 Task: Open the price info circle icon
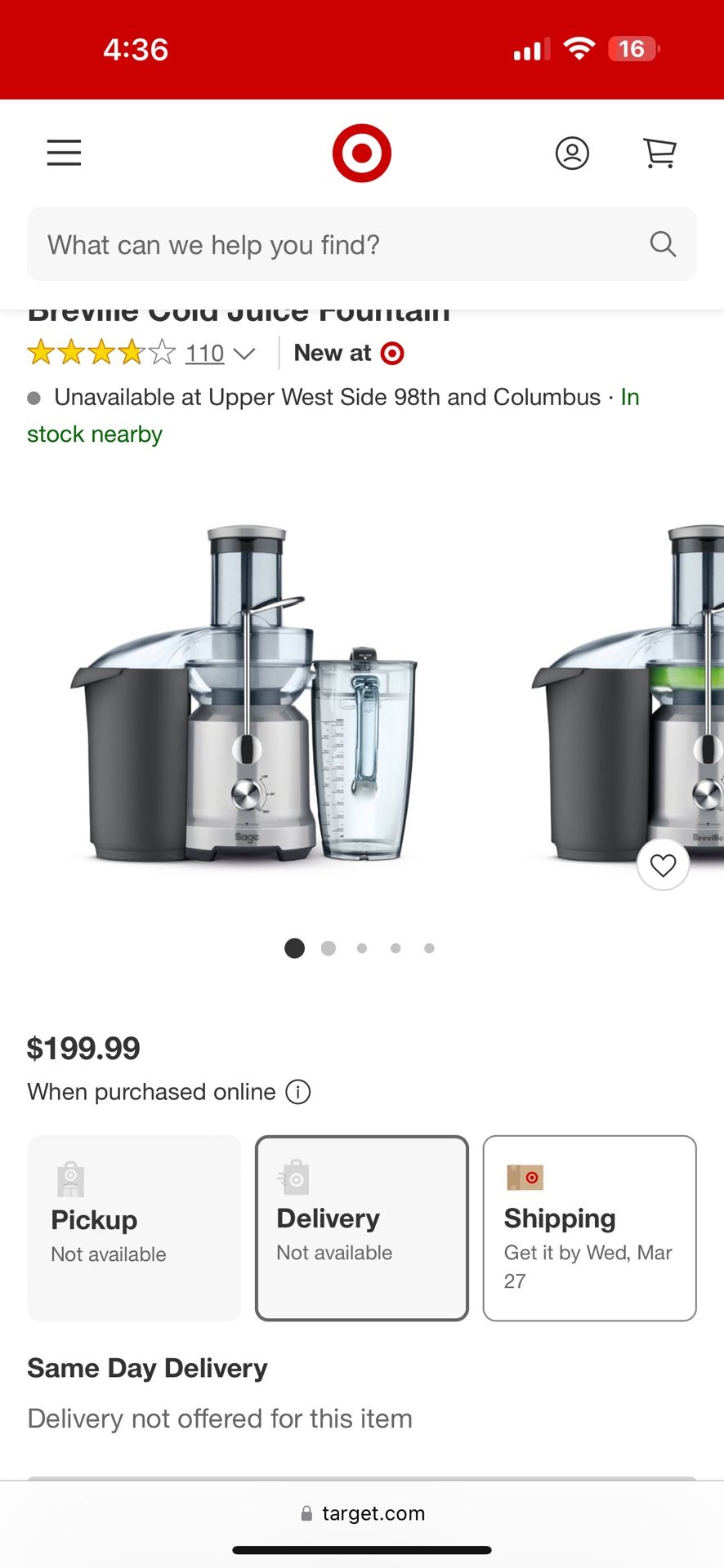298,1092
